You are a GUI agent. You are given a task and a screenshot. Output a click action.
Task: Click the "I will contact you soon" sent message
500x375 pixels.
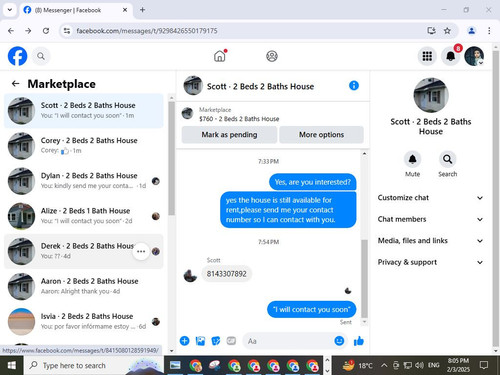[x=311, y=309]
